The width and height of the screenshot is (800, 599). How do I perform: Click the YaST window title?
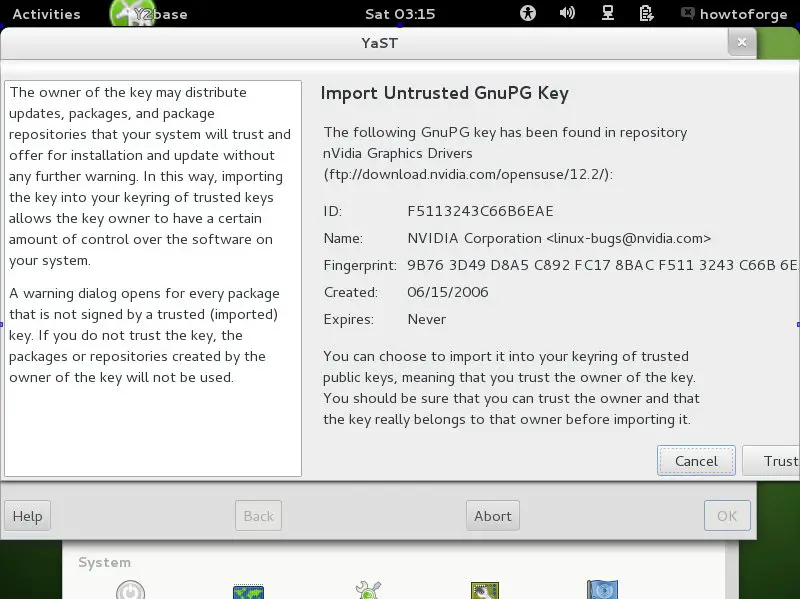[379, 43]
